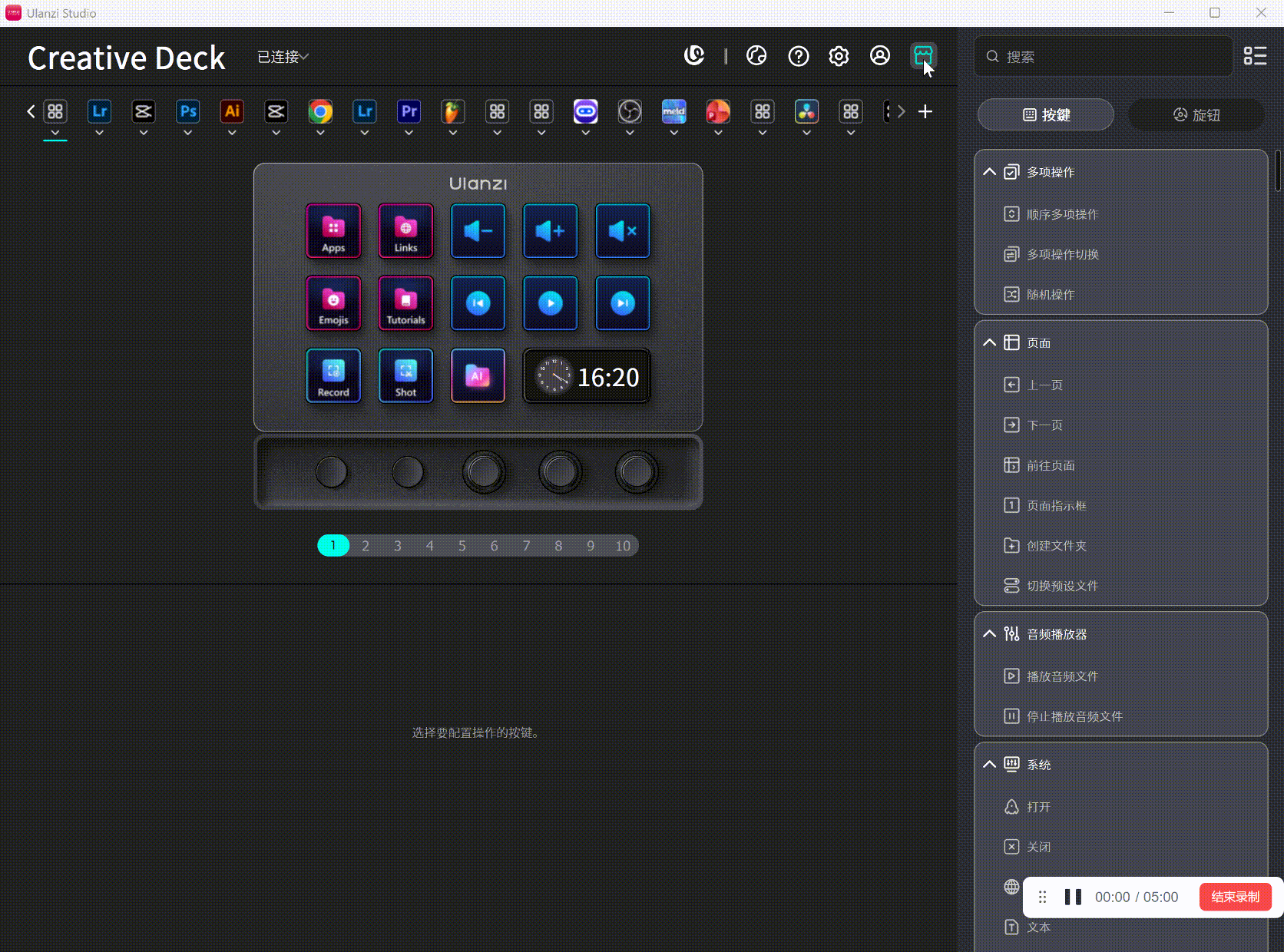Click the 结束录制 button

1235,897
